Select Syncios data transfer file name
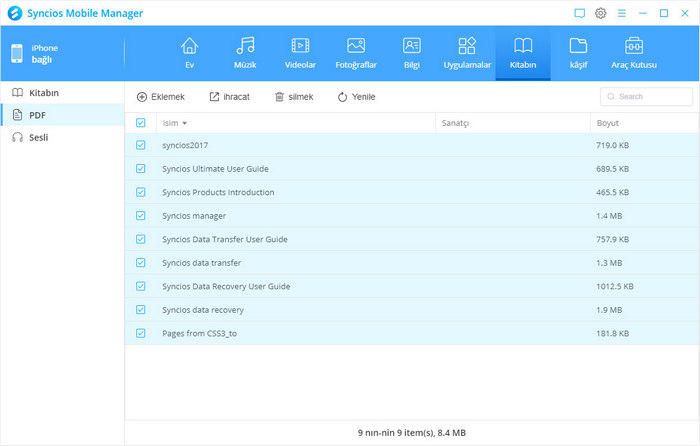Viewport: 700px width, 446px height. [x=201, y=263]
